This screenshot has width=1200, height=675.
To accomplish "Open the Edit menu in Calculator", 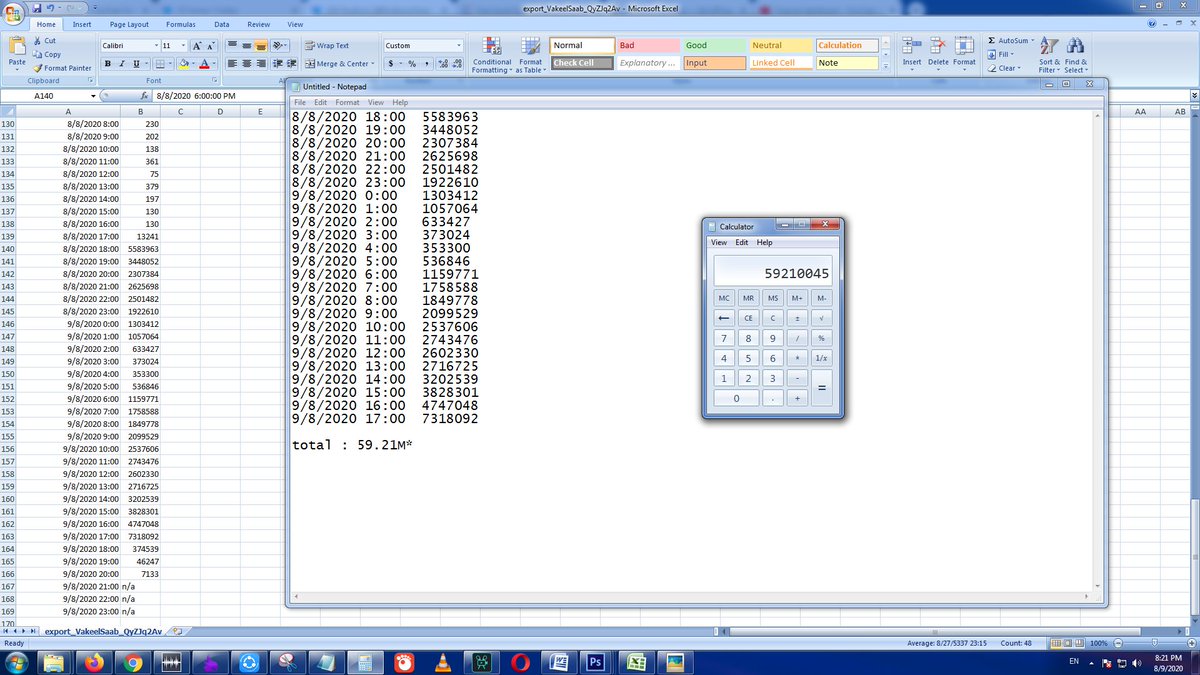I will click(742, 243).
